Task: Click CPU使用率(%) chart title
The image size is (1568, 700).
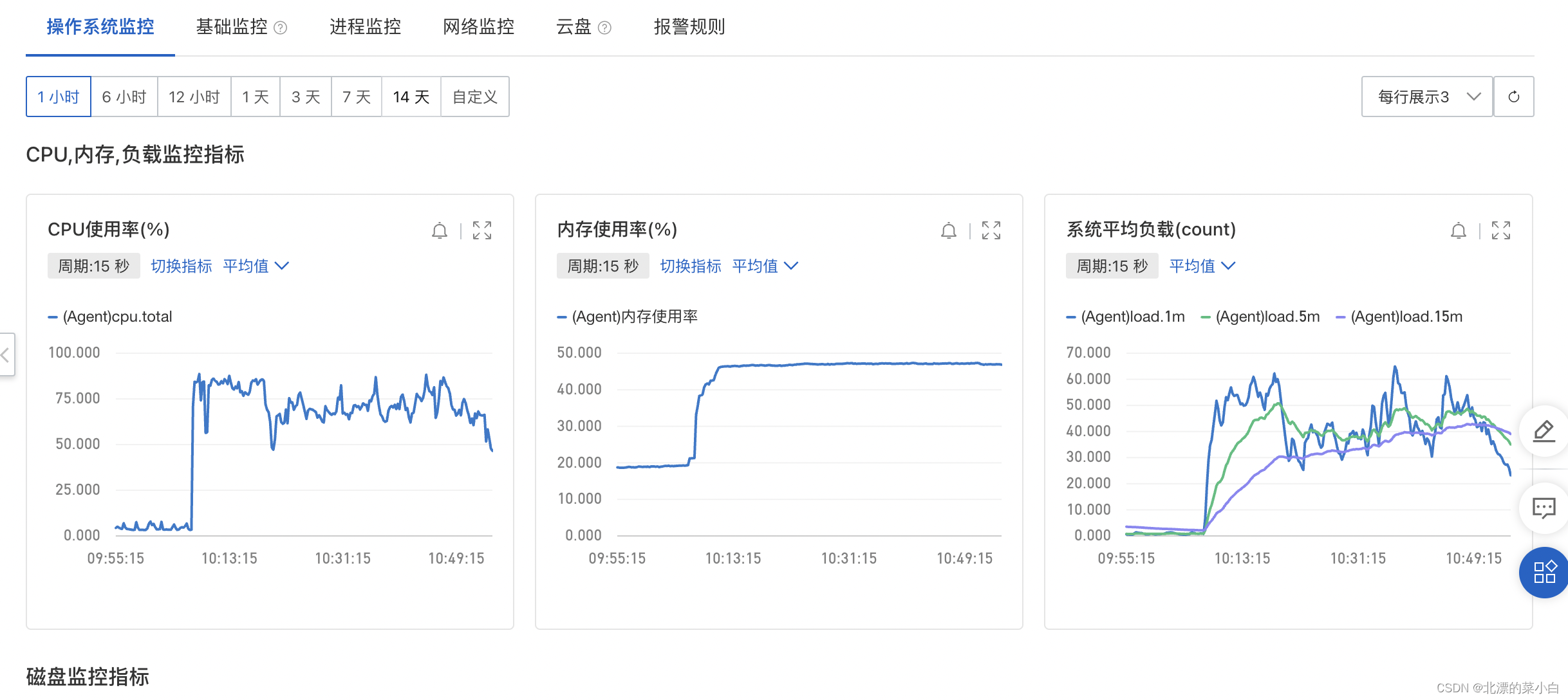Action: tap(109, 230)
